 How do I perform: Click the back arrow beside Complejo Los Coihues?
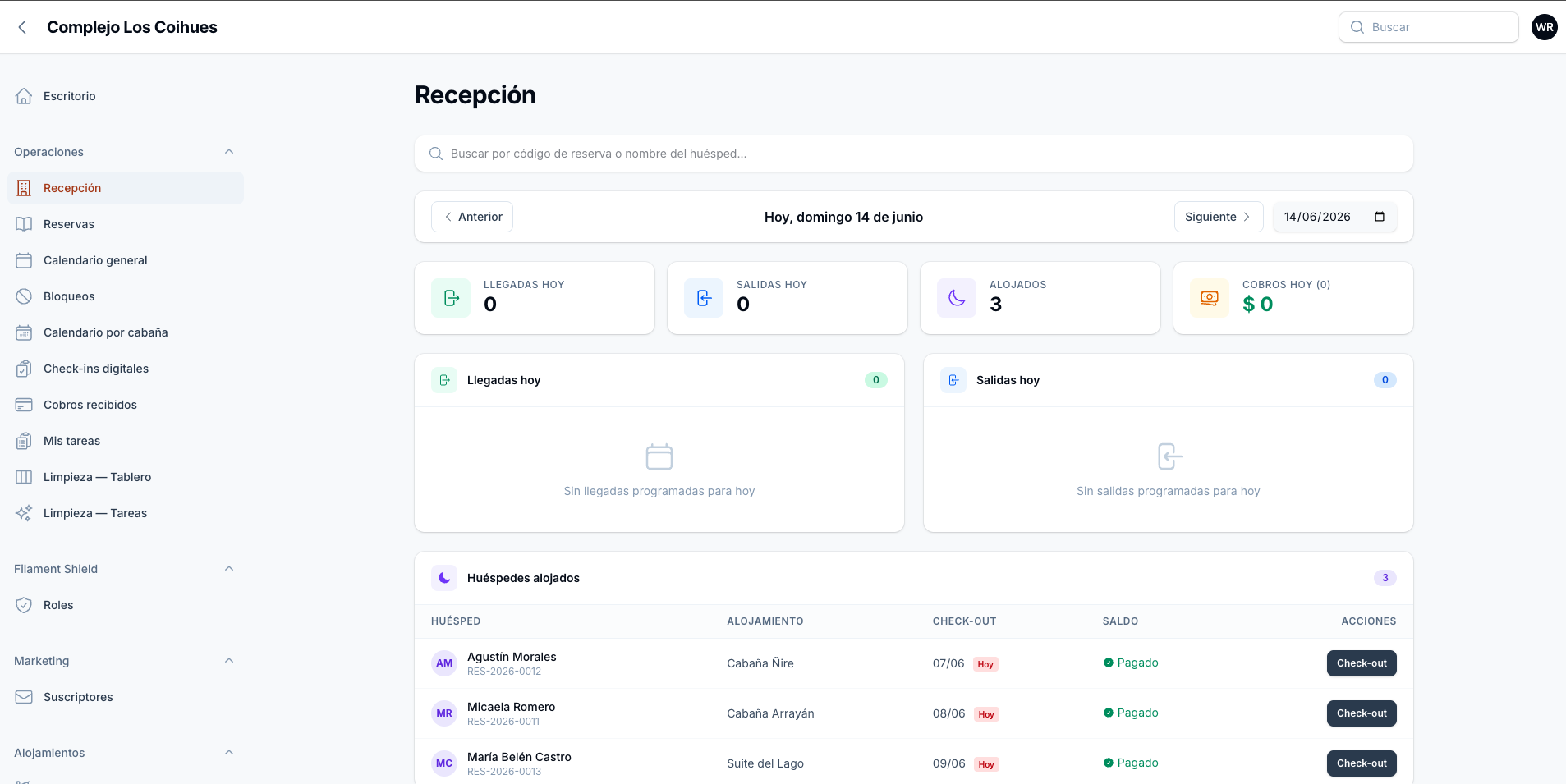pos(23,27)
